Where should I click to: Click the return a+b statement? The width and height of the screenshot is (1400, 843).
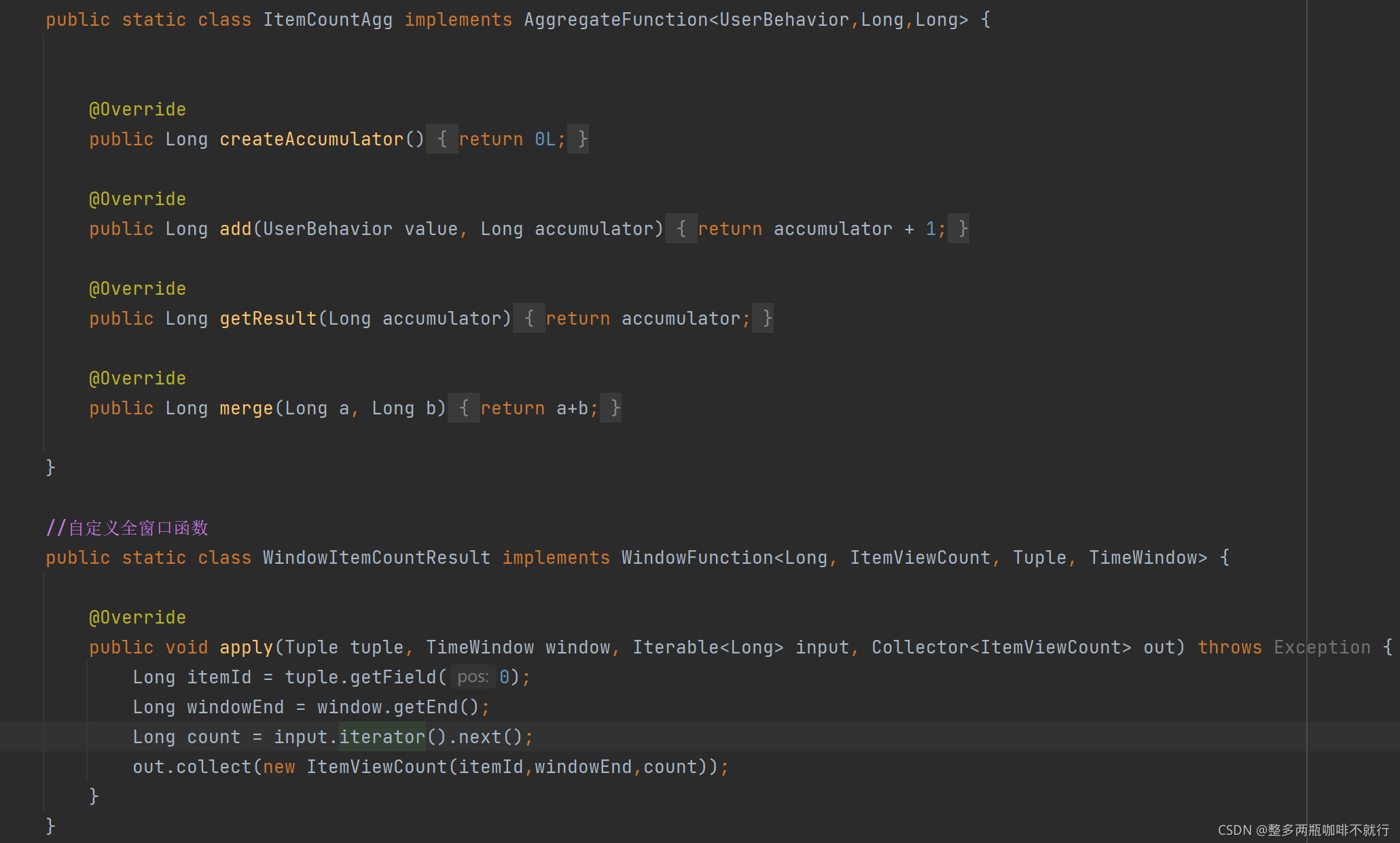click(x=540, y=408)
